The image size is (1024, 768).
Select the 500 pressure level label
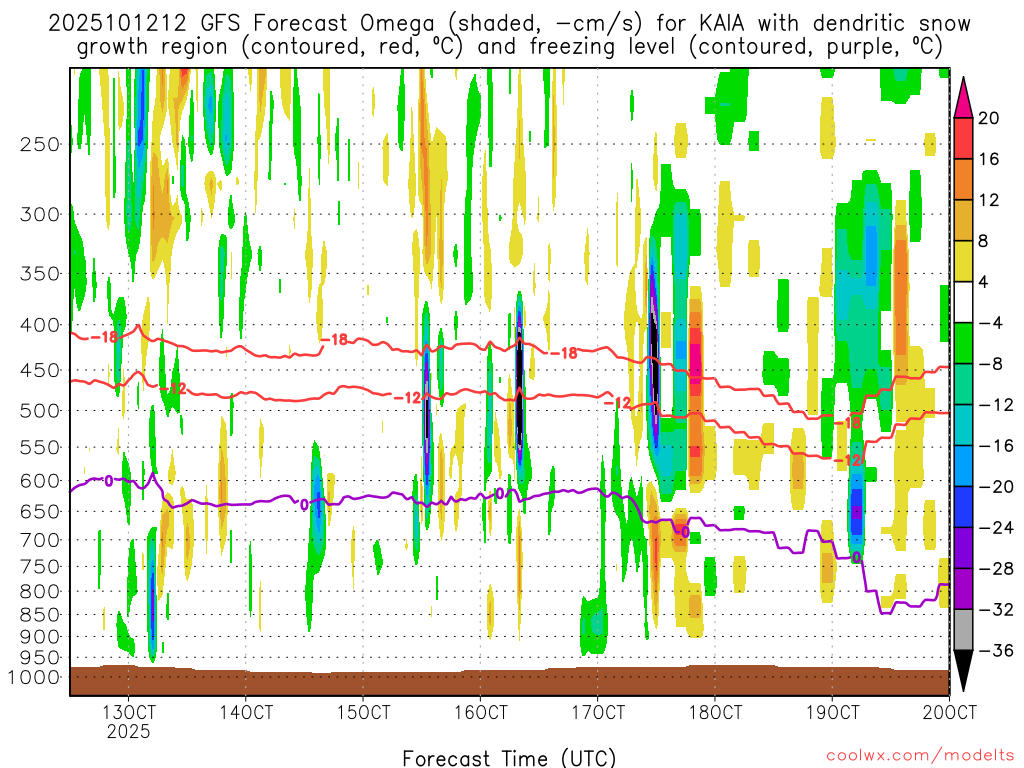(40, 411)
